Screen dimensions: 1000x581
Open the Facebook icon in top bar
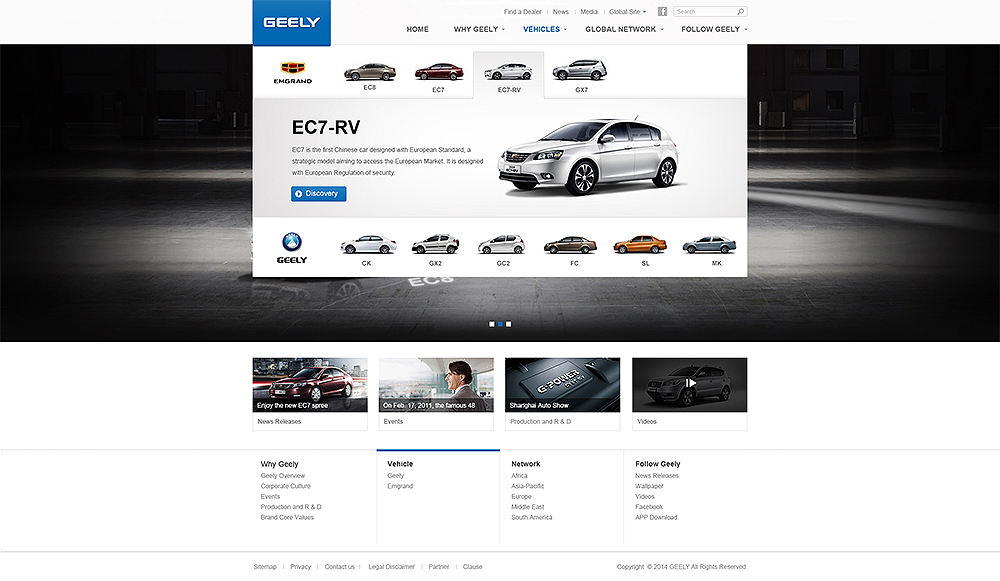[662, 11]
